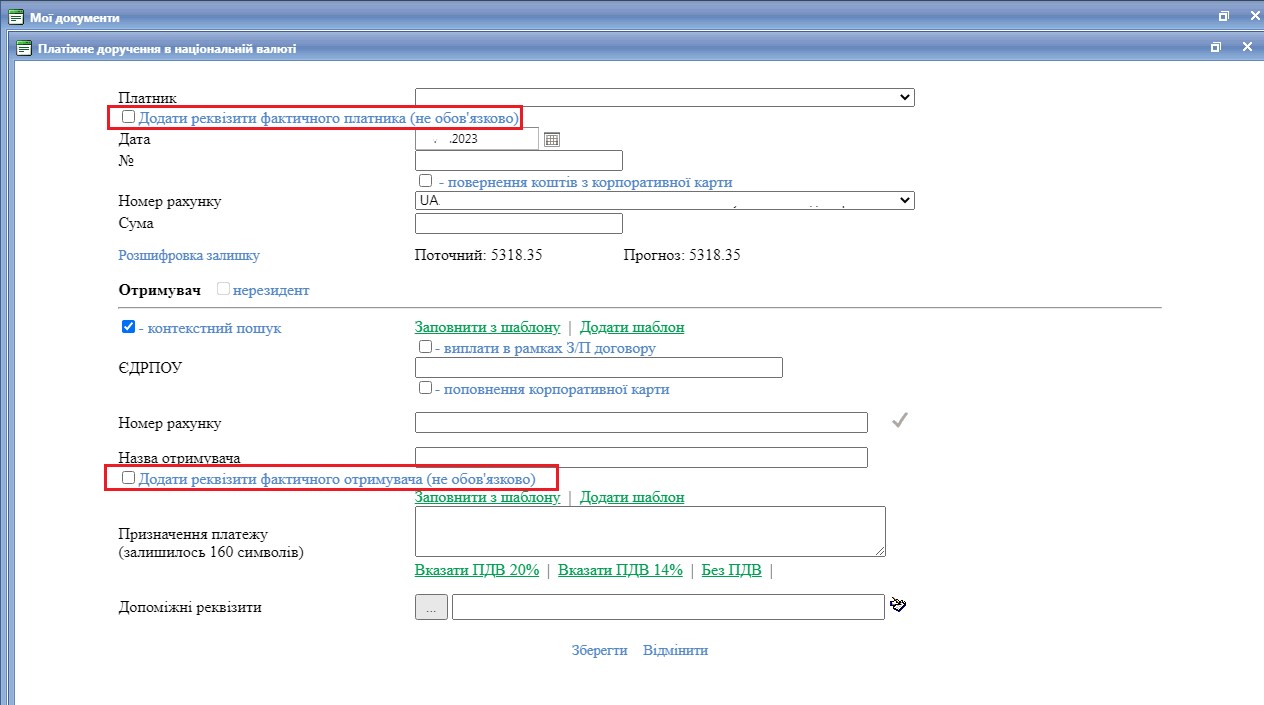Open Розшифровка залишку link
Viewport: 1264px width, 705px height.
tap(189, 255)
